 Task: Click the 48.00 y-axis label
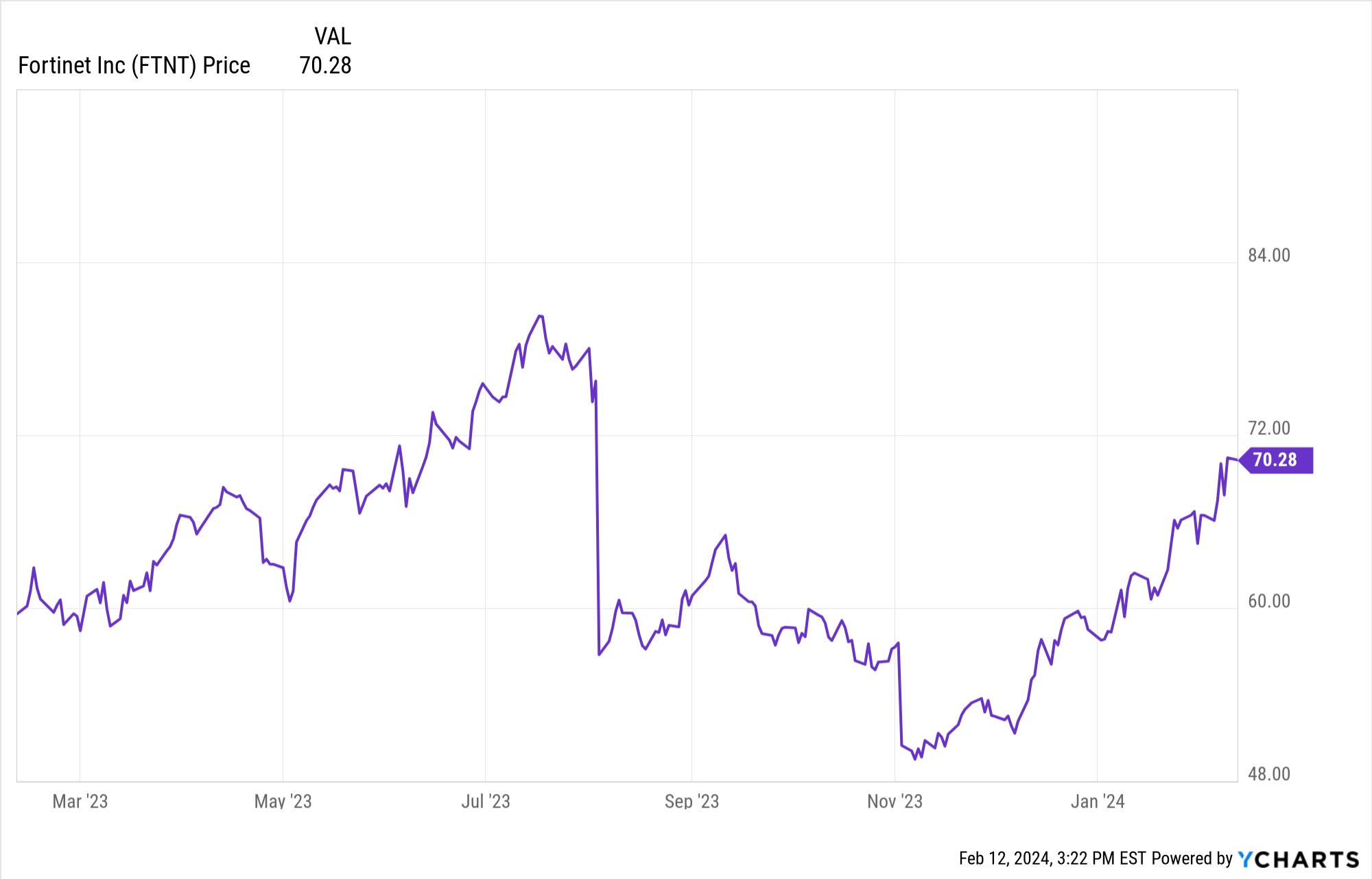click(1268, 774)
